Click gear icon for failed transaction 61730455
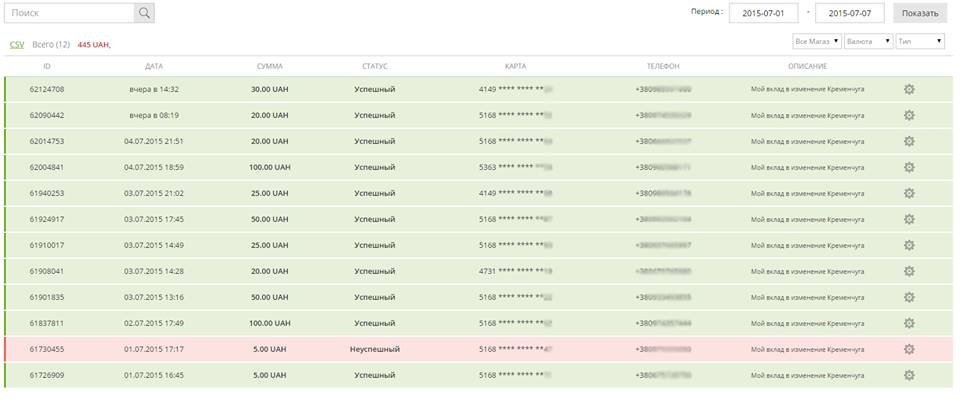 (x=909, y=349)
